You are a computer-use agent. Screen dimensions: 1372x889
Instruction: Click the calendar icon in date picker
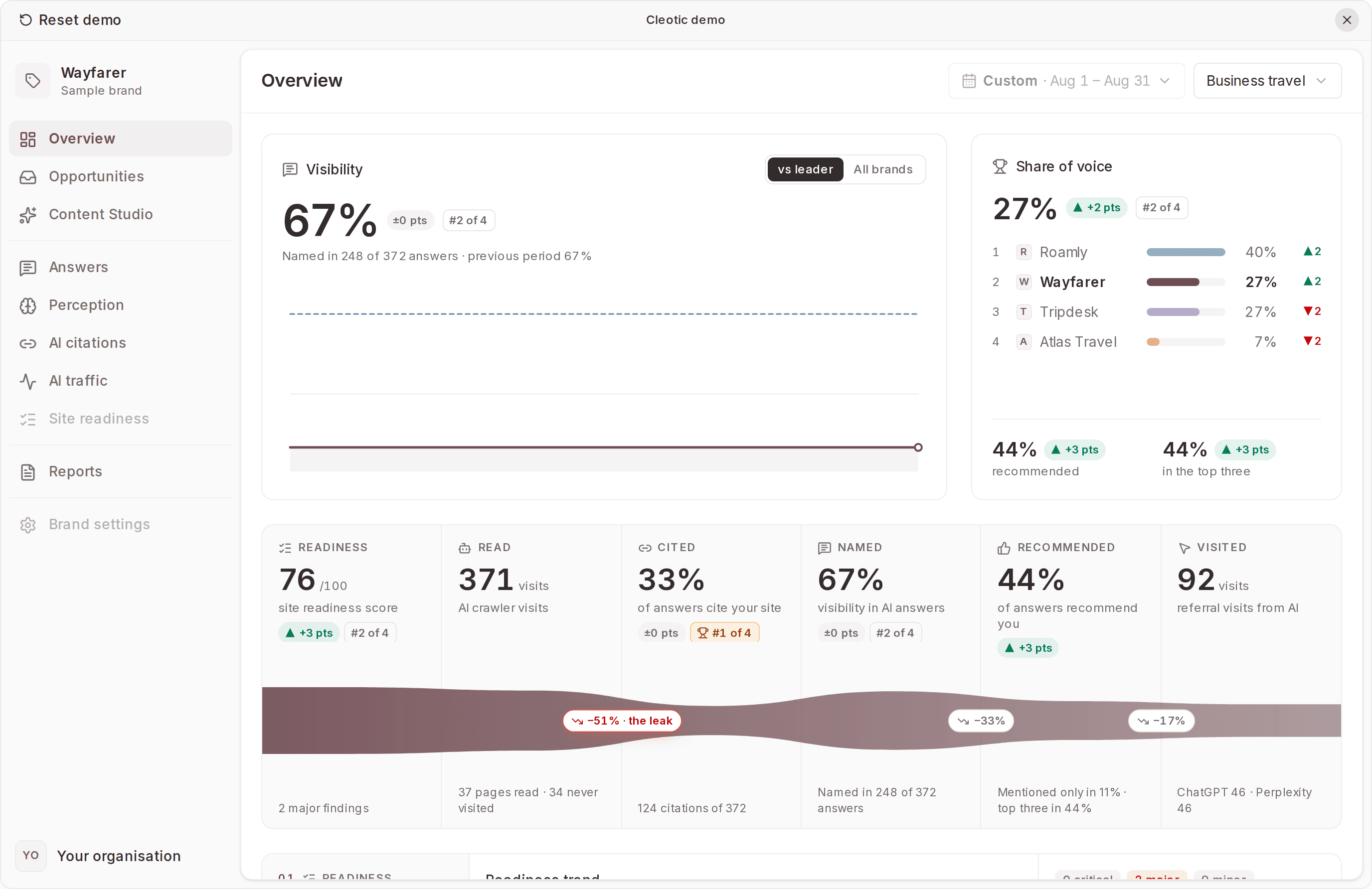click(969, 81)
